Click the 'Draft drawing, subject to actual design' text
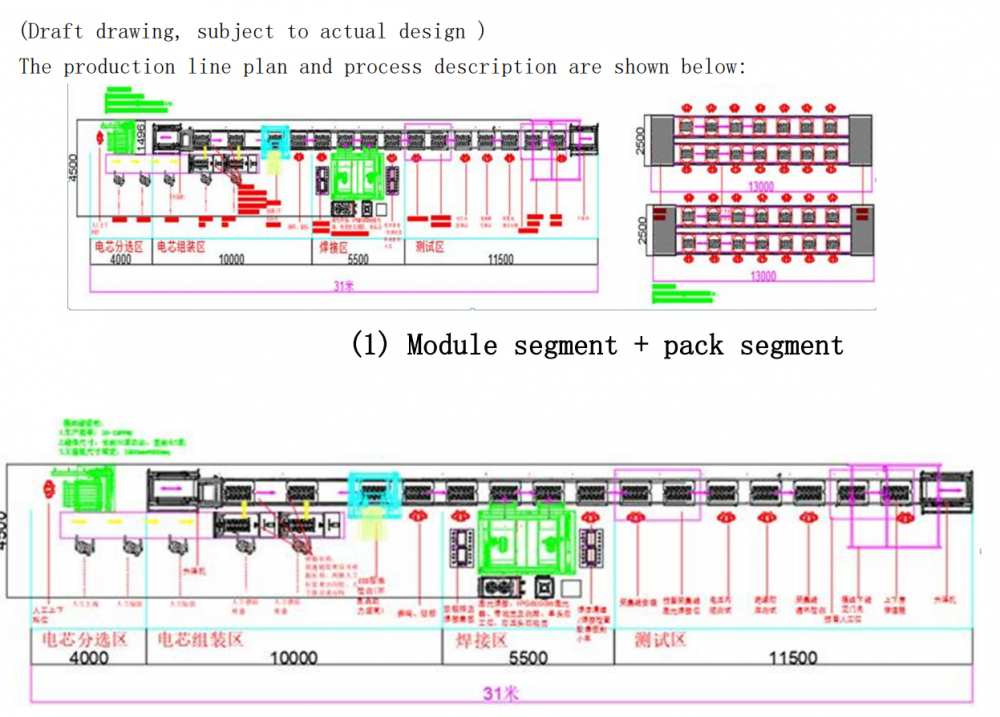This screenshot has height=717, width=1000. [252, 30]
